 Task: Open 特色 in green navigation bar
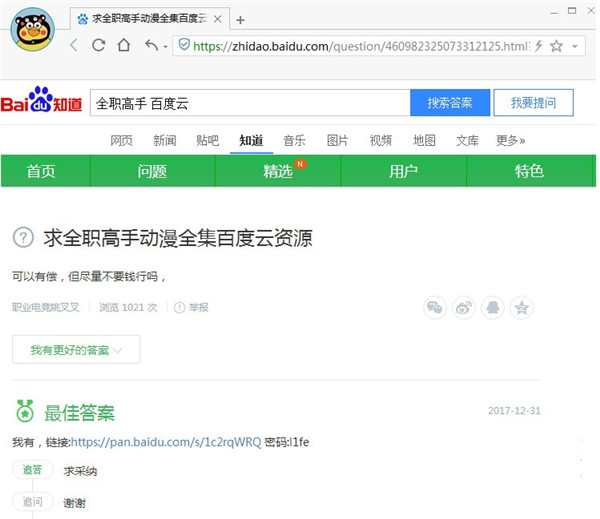[x=529, y=171]
